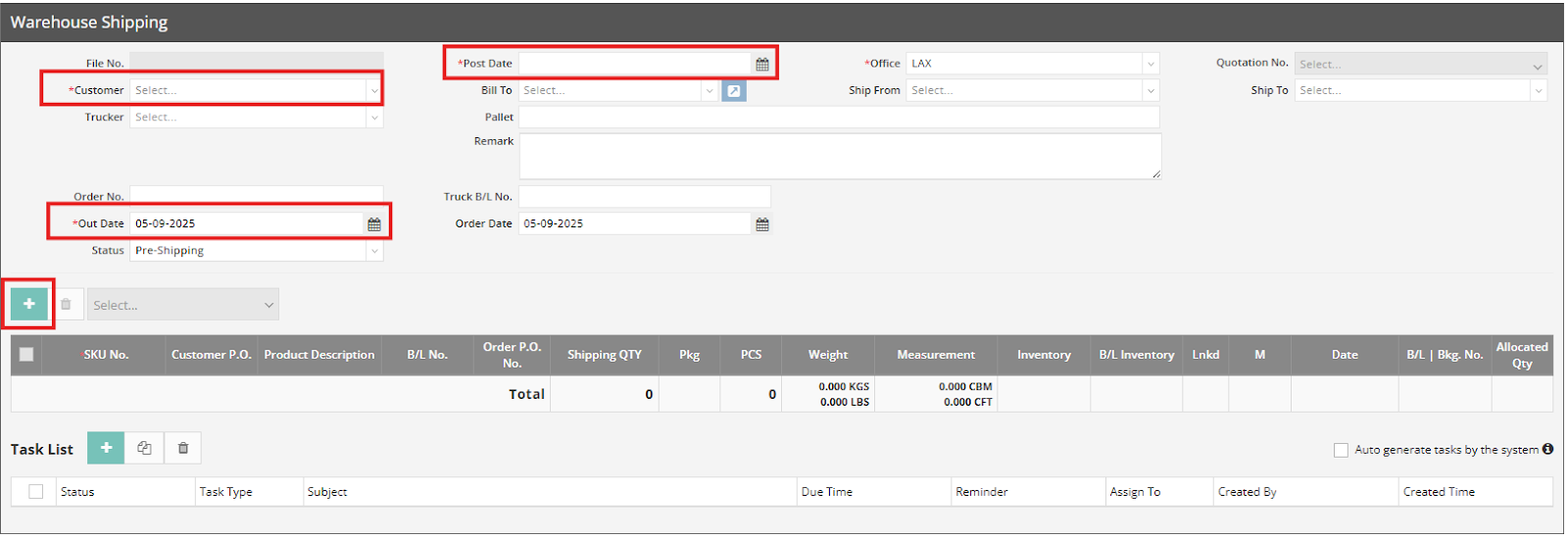
Task: Click the Due Time column header
Action: [827, 492]
